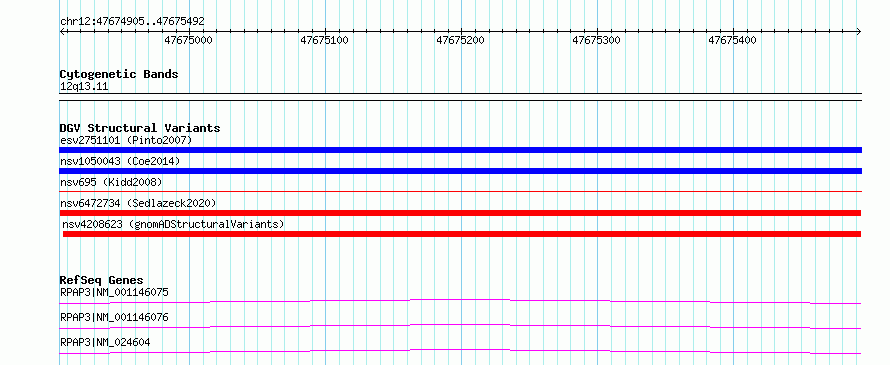This screenshot has width=890, height=365.
Task: Click the thin red line for nsv695
Action: pyautogui.click(x=460, y=192)
